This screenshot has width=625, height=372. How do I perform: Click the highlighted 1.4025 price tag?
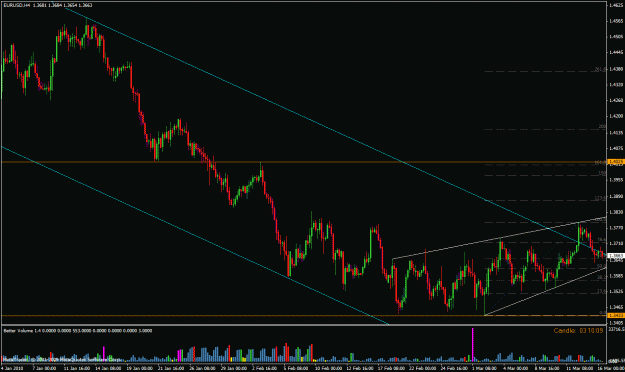point(616,162)
